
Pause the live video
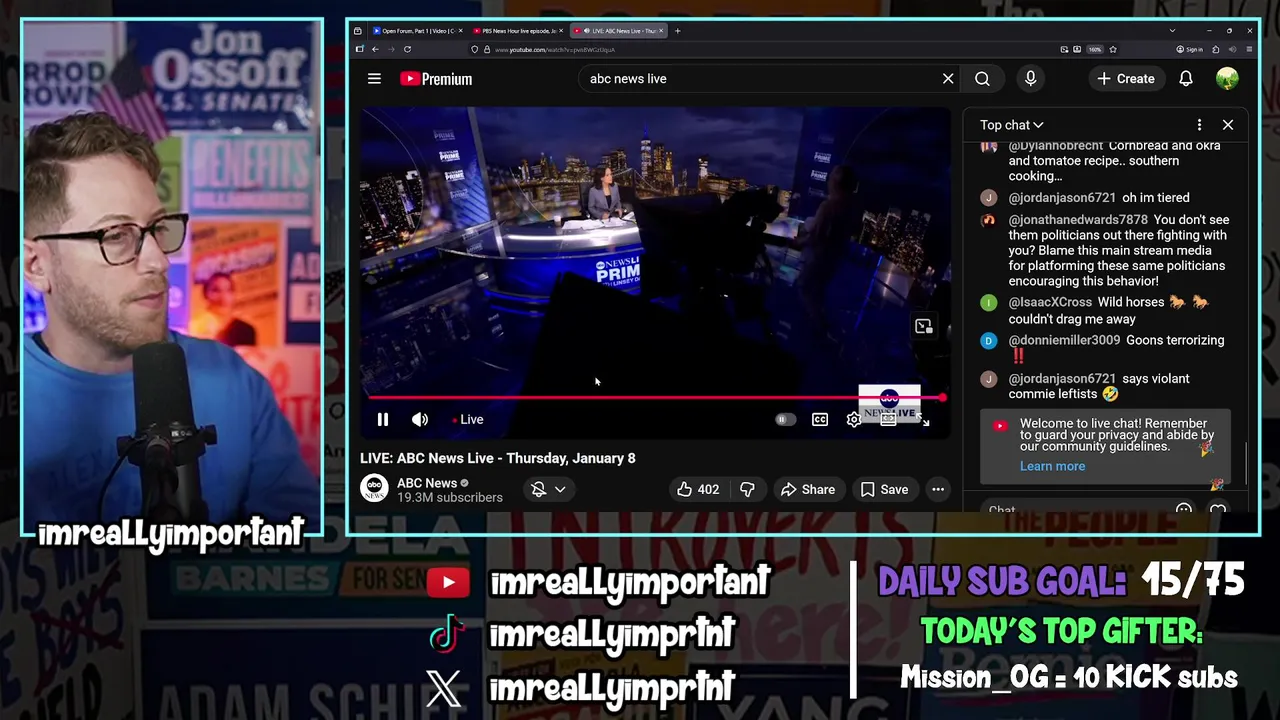click(383, 420)
